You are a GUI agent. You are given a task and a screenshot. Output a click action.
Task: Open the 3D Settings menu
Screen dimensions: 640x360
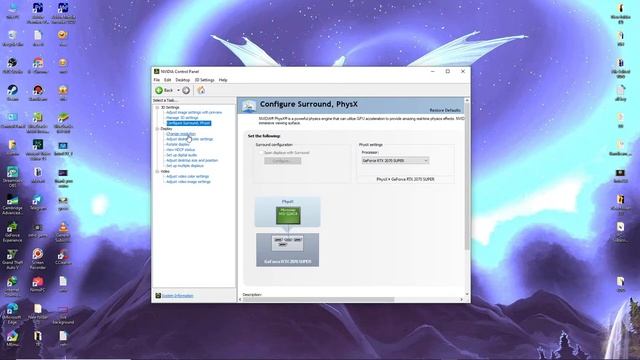coord(204,80)
